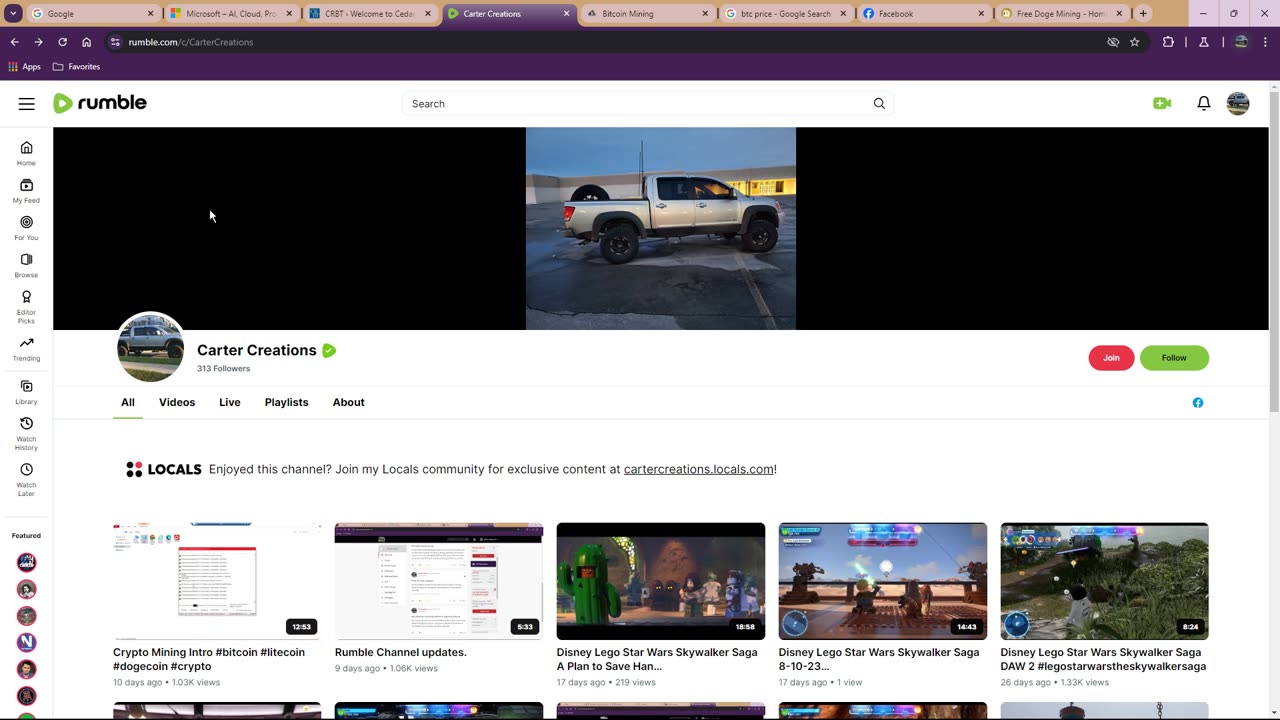This screenshot has width=1280, height=720.
Task: Switch to the Facebook browser tab
Action: (x=922, y=14)
